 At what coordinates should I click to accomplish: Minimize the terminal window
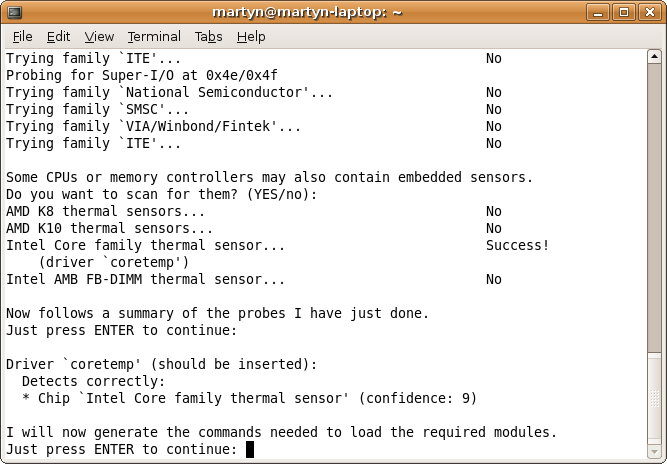coord(598,12)
